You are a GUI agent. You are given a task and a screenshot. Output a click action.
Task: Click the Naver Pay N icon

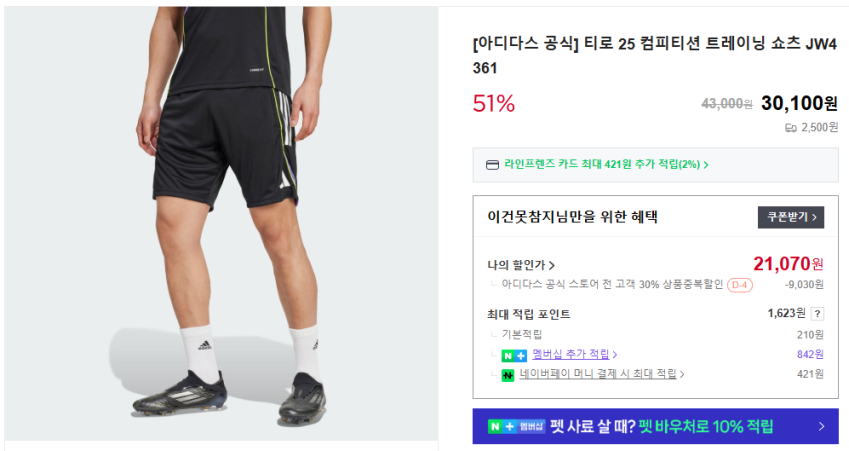508,375
